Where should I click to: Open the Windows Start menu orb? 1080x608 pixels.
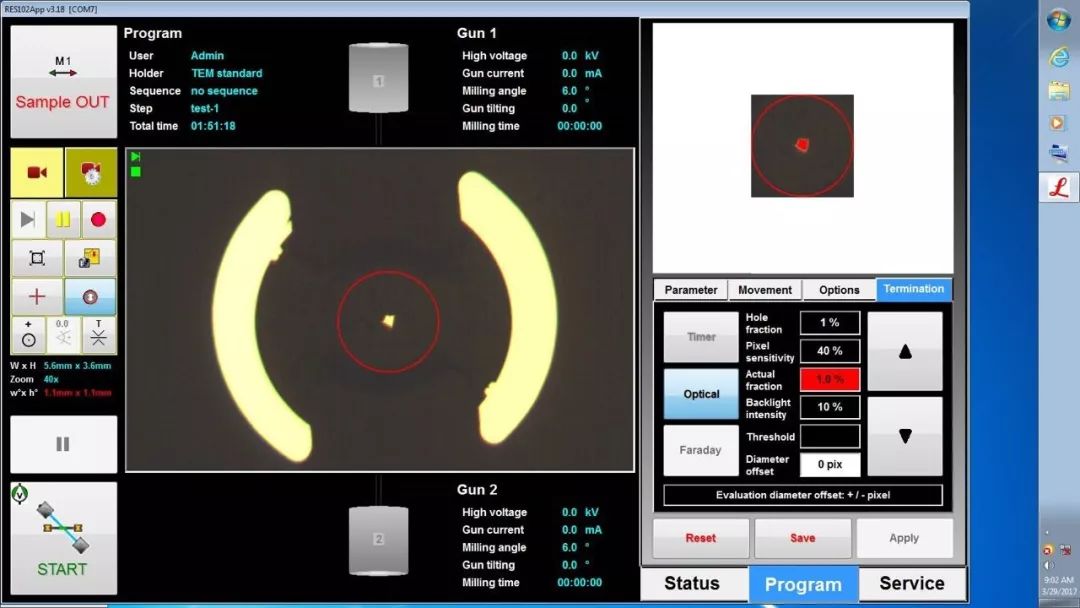tap(1058, 20)
